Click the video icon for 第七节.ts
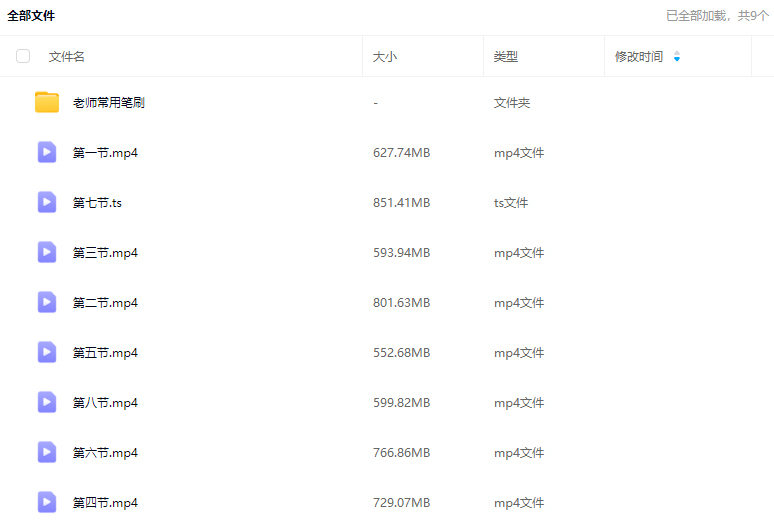Viewport: 774px width, 530px height. tap(47, 202)
